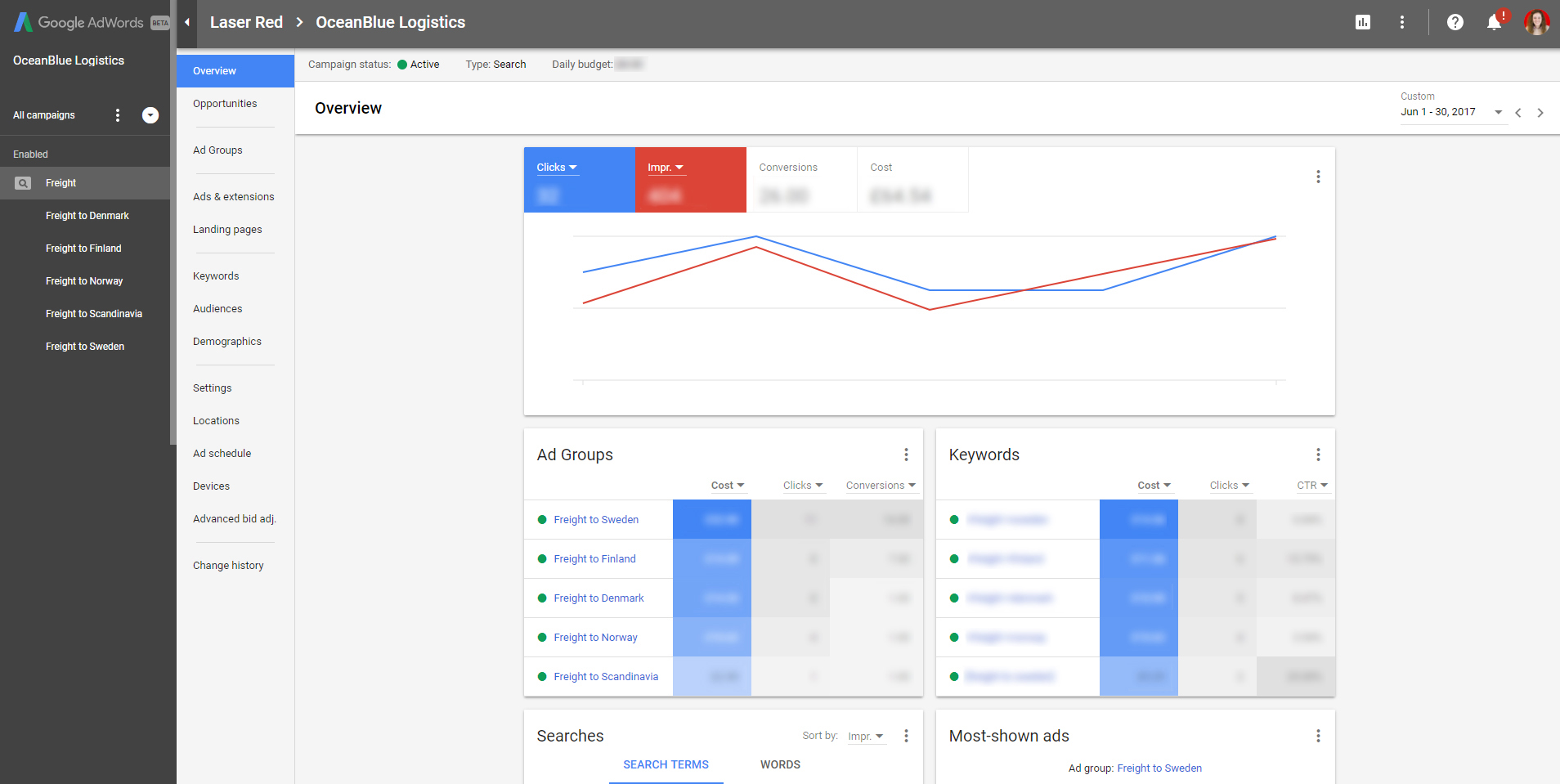
Task: Open Ads & extensions page
Action: coord(234,197)
